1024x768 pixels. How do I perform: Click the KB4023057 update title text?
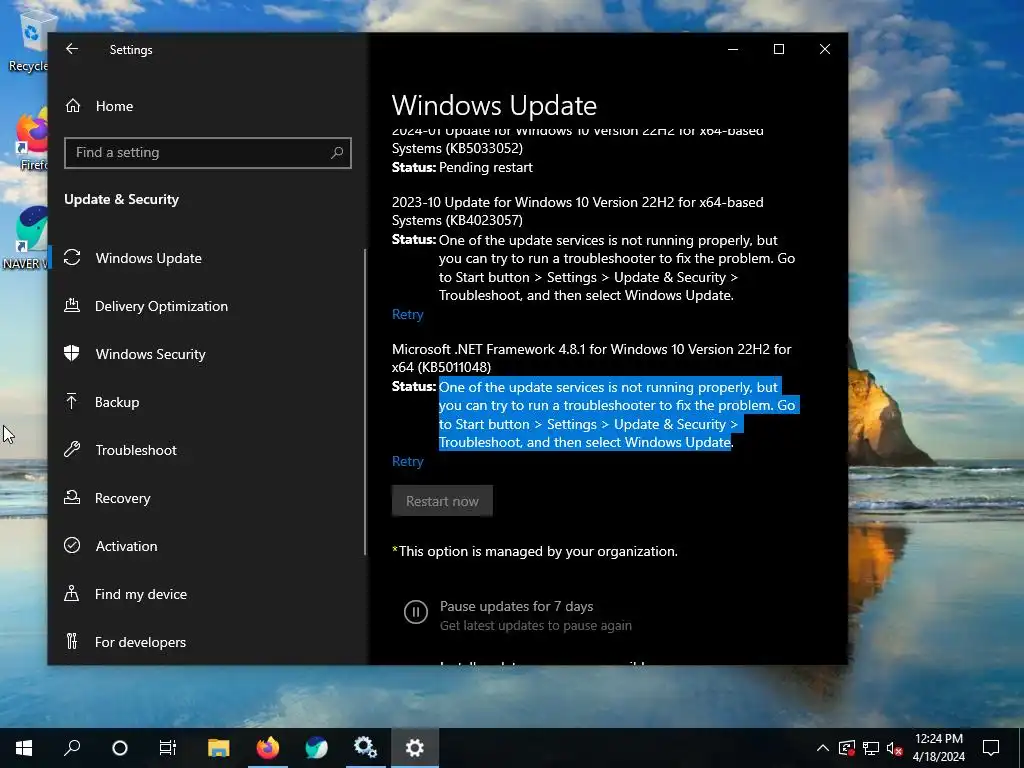577,211
